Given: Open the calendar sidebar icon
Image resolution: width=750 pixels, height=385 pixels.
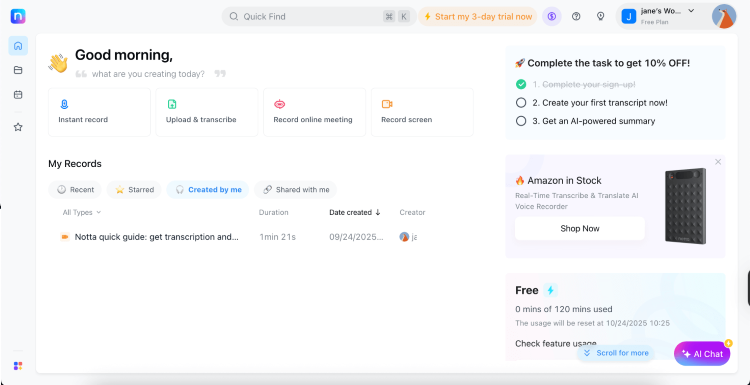Looking at the screenshot, I should coord(18,95).
